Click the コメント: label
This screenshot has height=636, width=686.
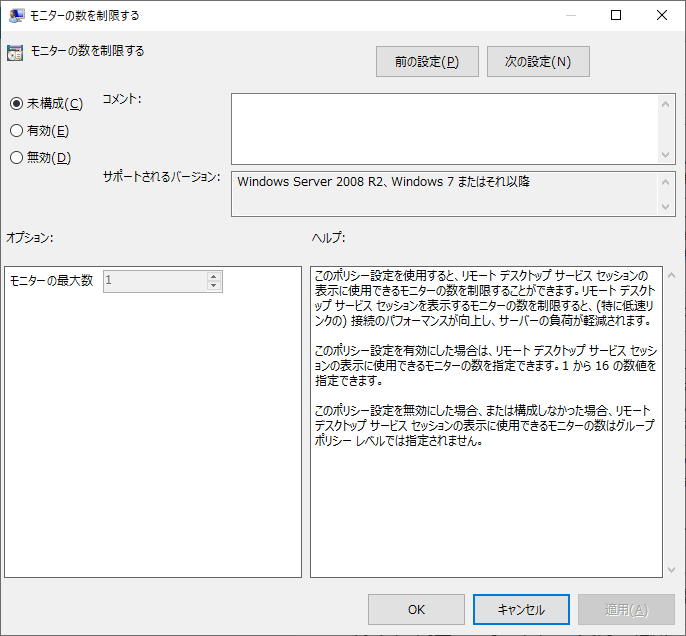click(122, 99)
